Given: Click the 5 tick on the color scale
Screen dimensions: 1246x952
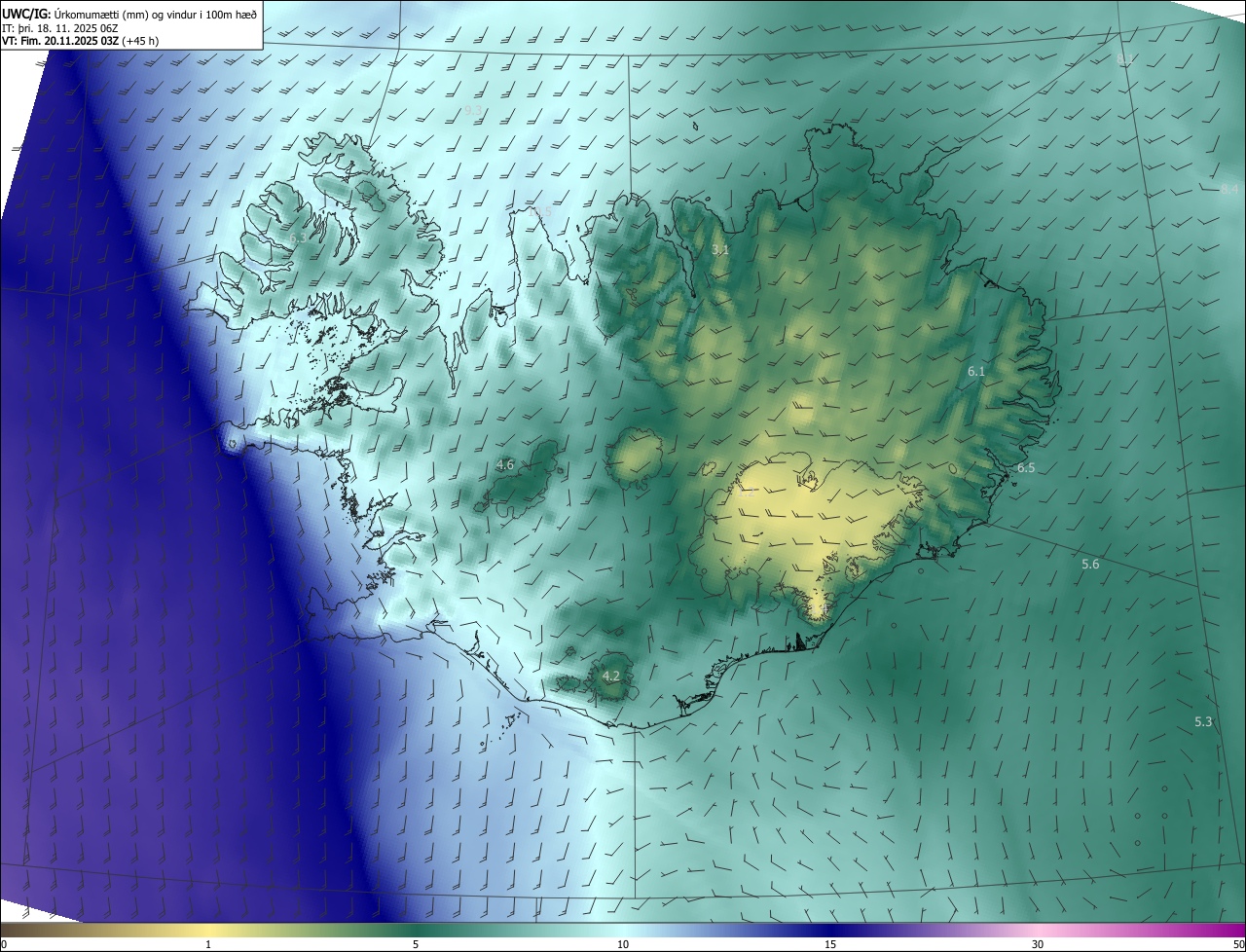Looking at the screenshot, I should tap(416, 944).
